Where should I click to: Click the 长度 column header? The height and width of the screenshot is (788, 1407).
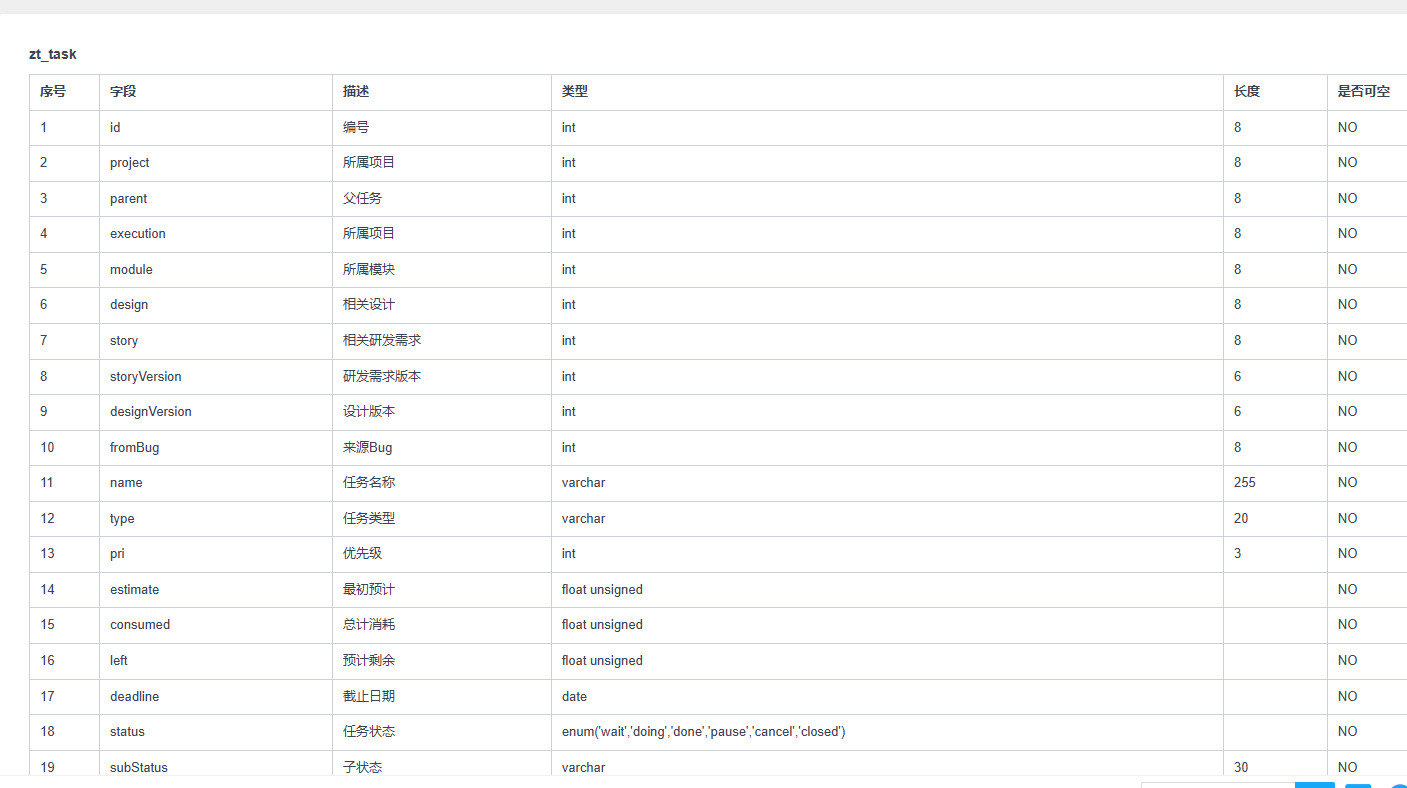point(1247,91)
